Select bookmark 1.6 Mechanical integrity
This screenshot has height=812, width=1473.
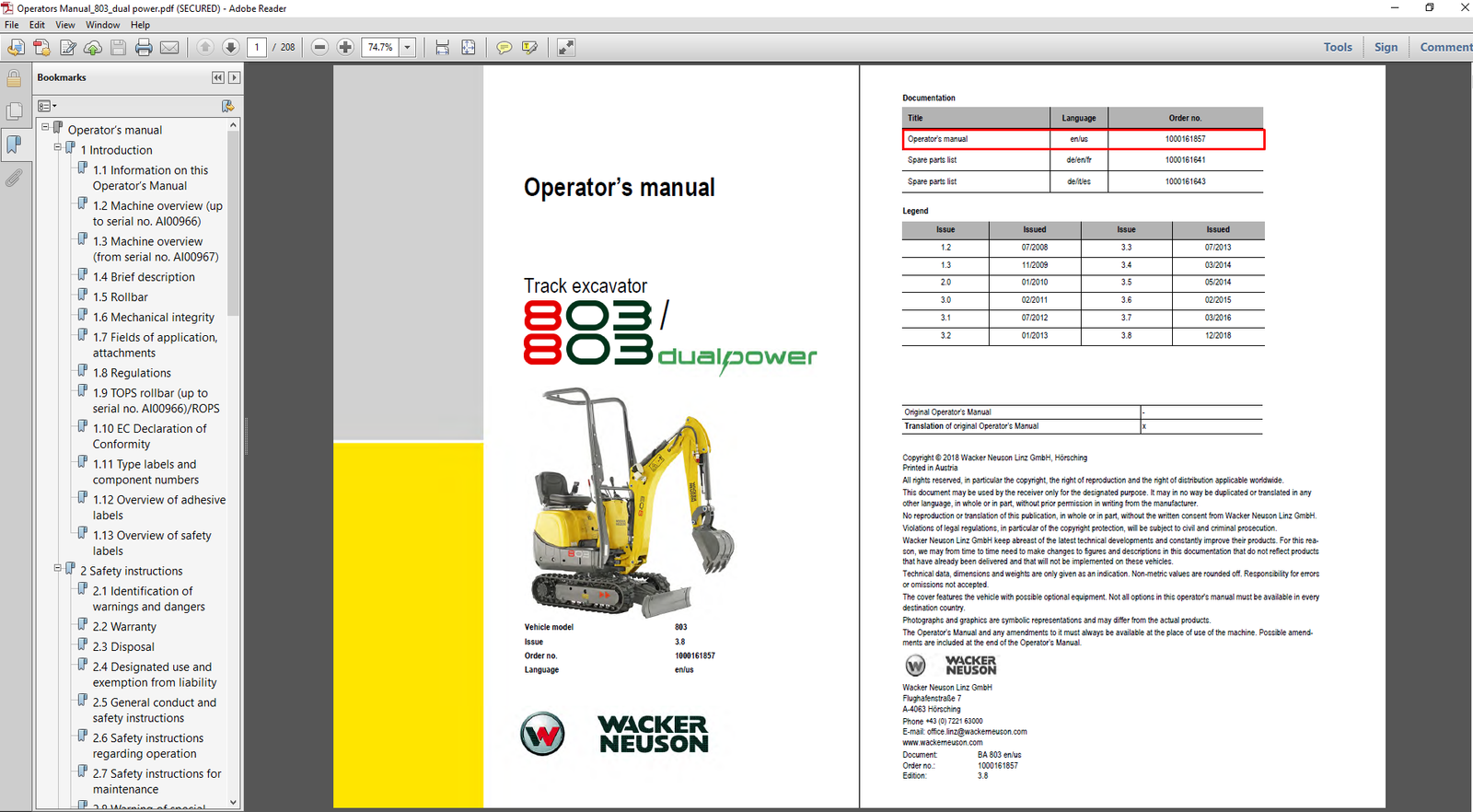coord(153,318)
